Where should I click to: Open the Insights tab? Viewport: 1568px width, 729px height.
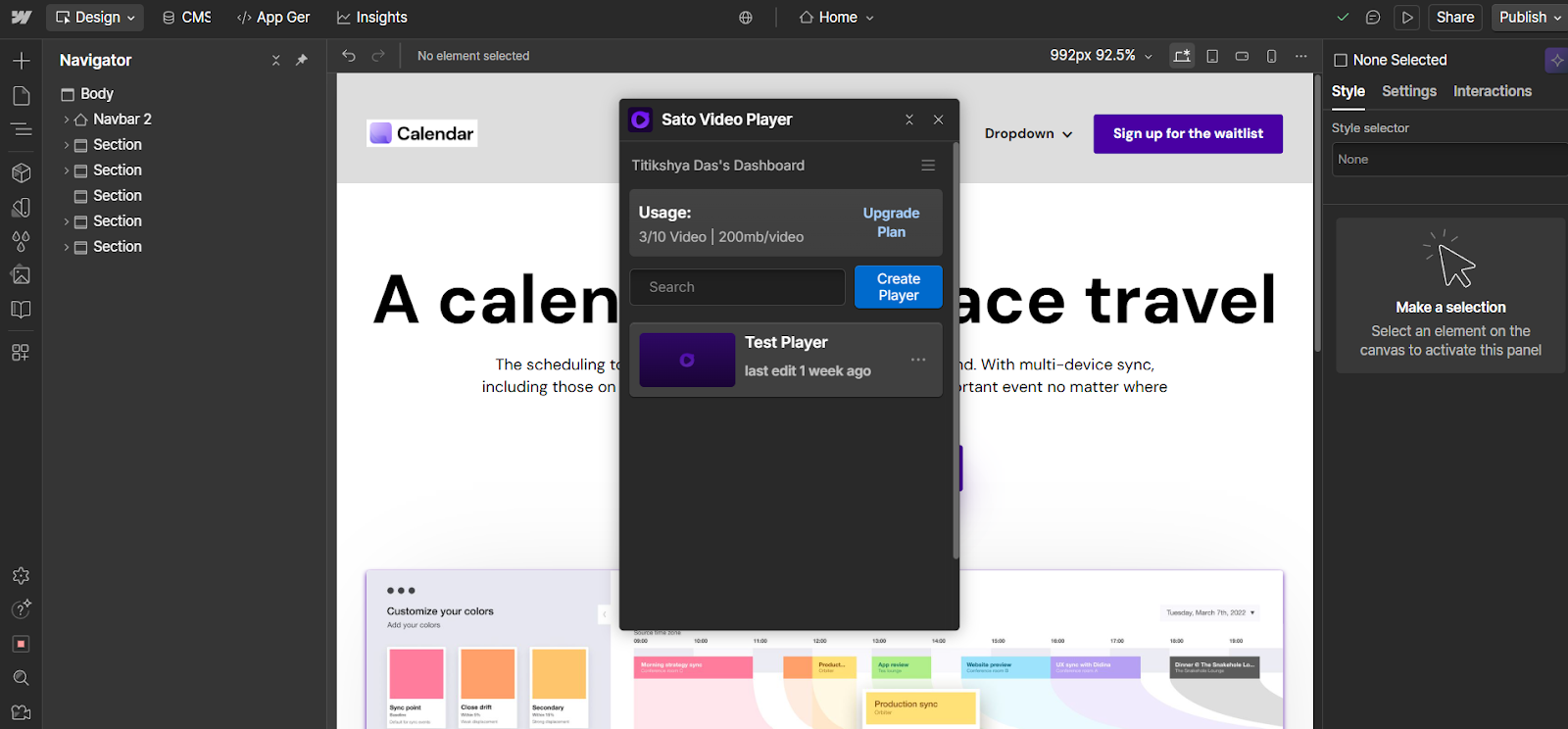coord(372,18)
